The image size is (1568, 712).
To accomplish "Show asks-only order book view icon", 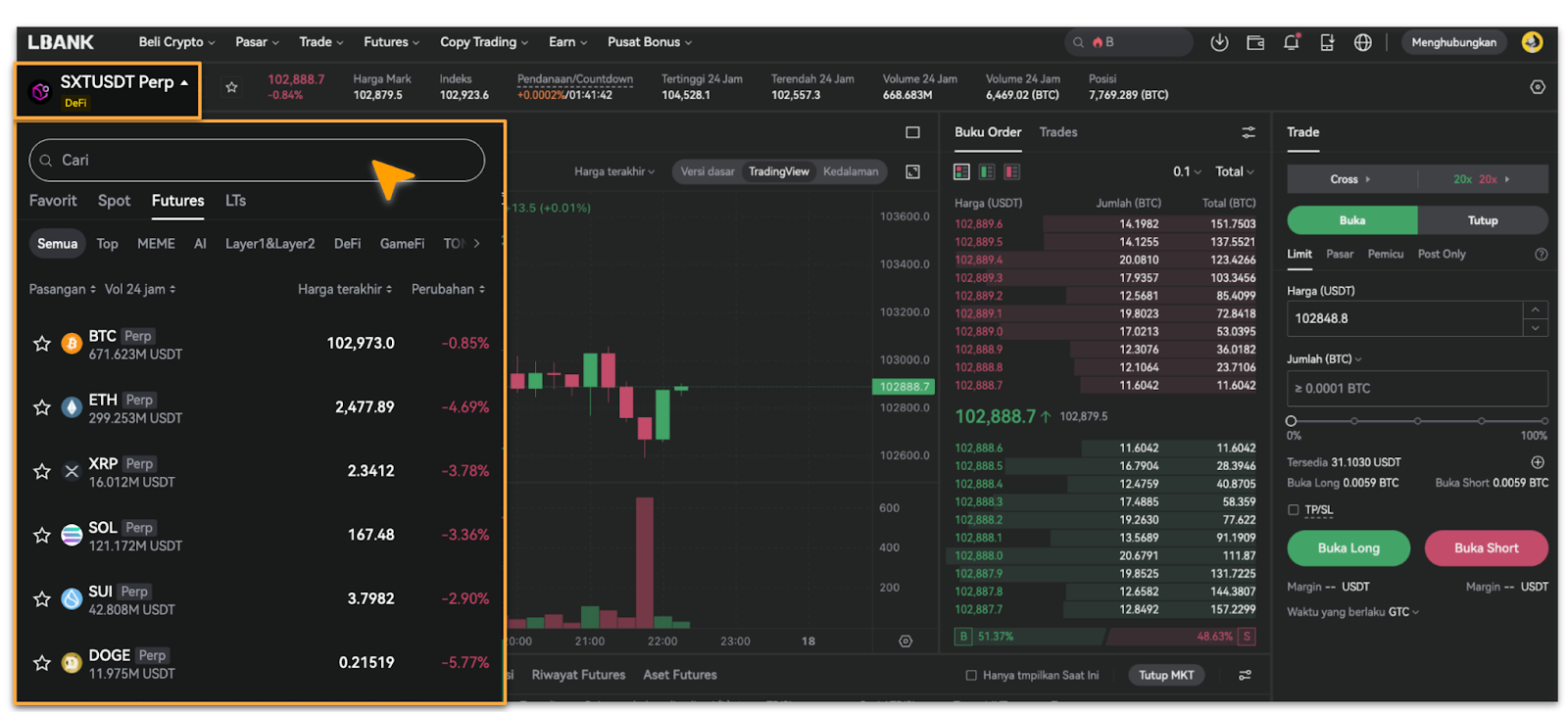I will [1012, 171].
